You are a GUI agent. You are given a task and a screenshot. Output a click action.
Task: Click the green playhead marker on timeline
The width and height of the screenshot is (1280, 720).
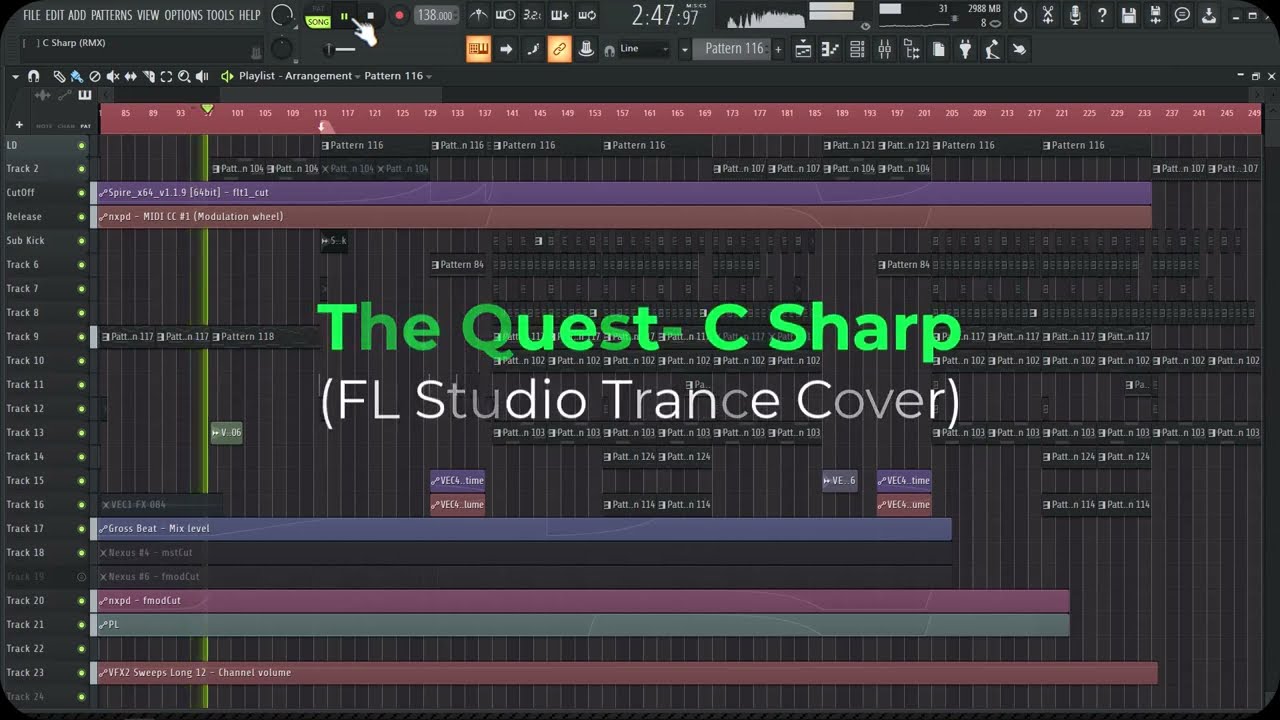point(207,108)
